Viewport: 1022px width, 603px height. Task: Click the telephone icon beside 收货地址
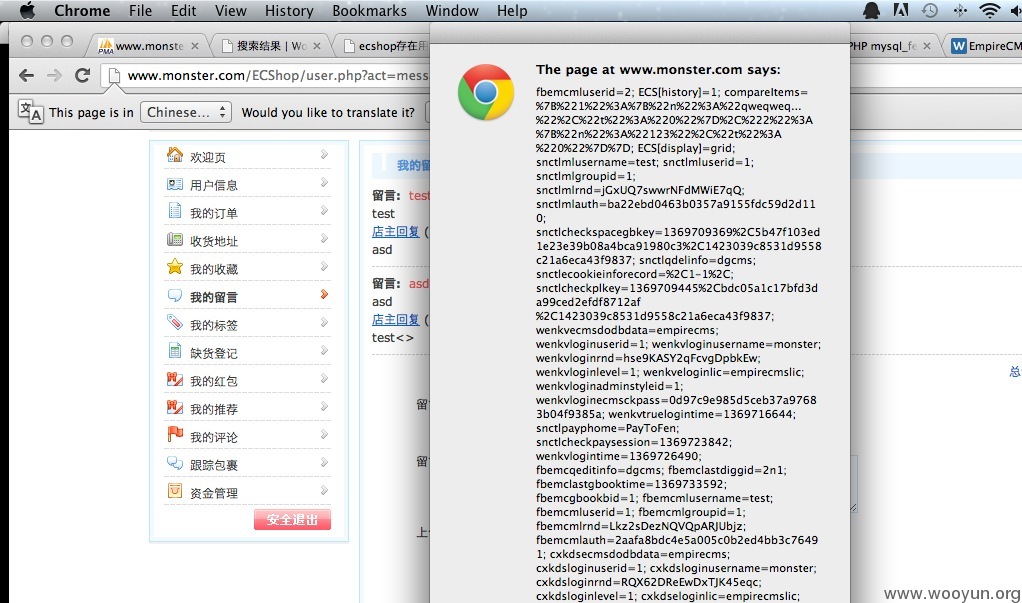[175, 239]
